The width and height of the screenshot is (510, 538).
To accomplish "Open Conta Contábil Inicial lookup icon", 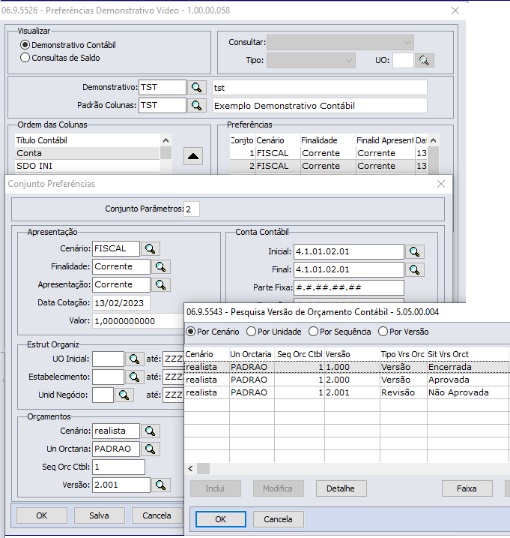I will pyautogui.click(x=415, y=252).
